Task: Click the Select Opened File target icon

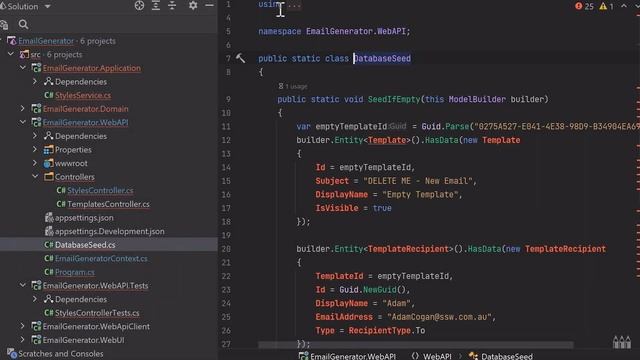Action: (139, 6)
